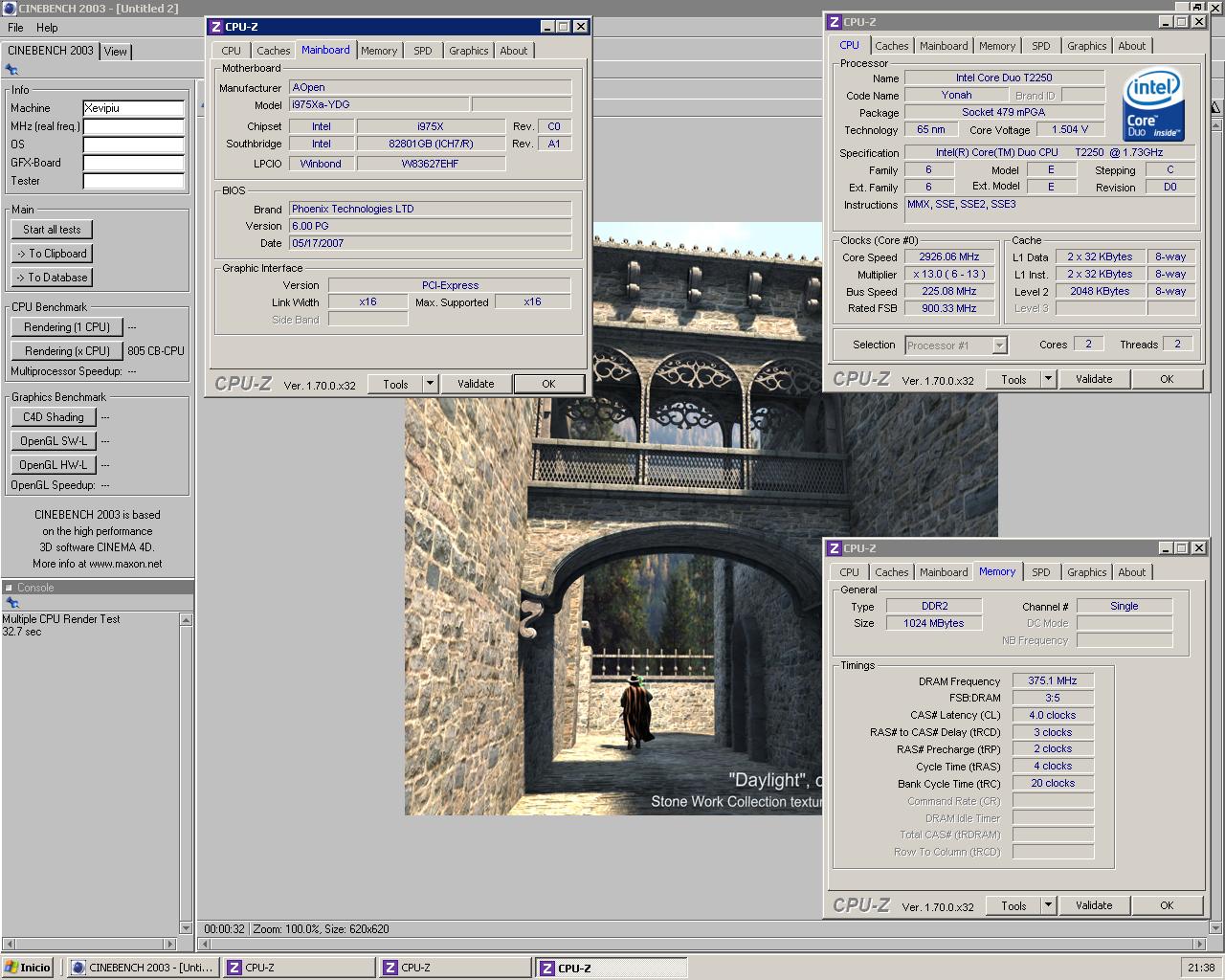Click OK in the Memory window
Viewport: 1225px width, 980px height.
point(1167,905)
